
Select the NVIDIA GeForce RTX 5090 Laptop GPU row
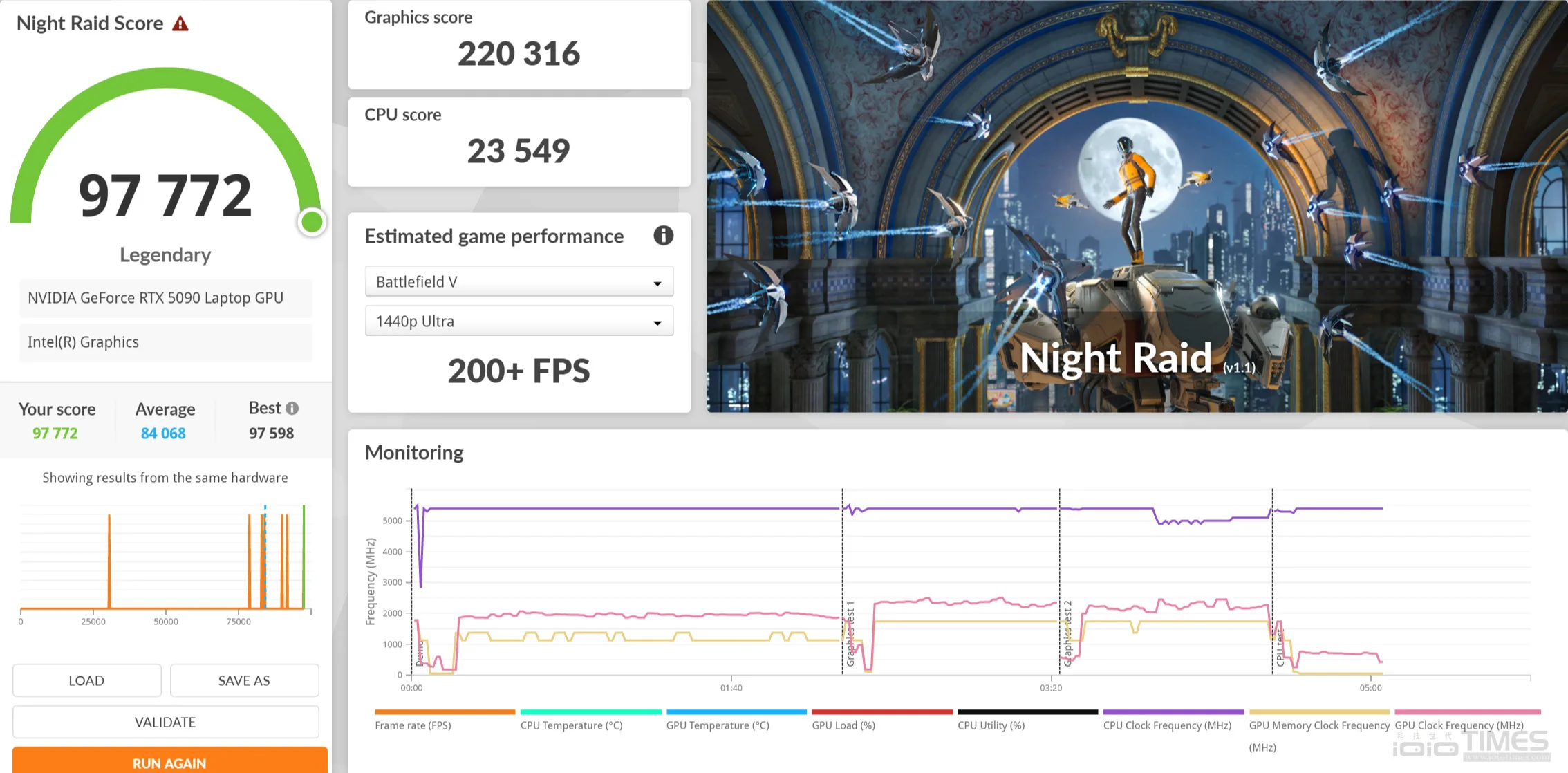coord(166,298)
